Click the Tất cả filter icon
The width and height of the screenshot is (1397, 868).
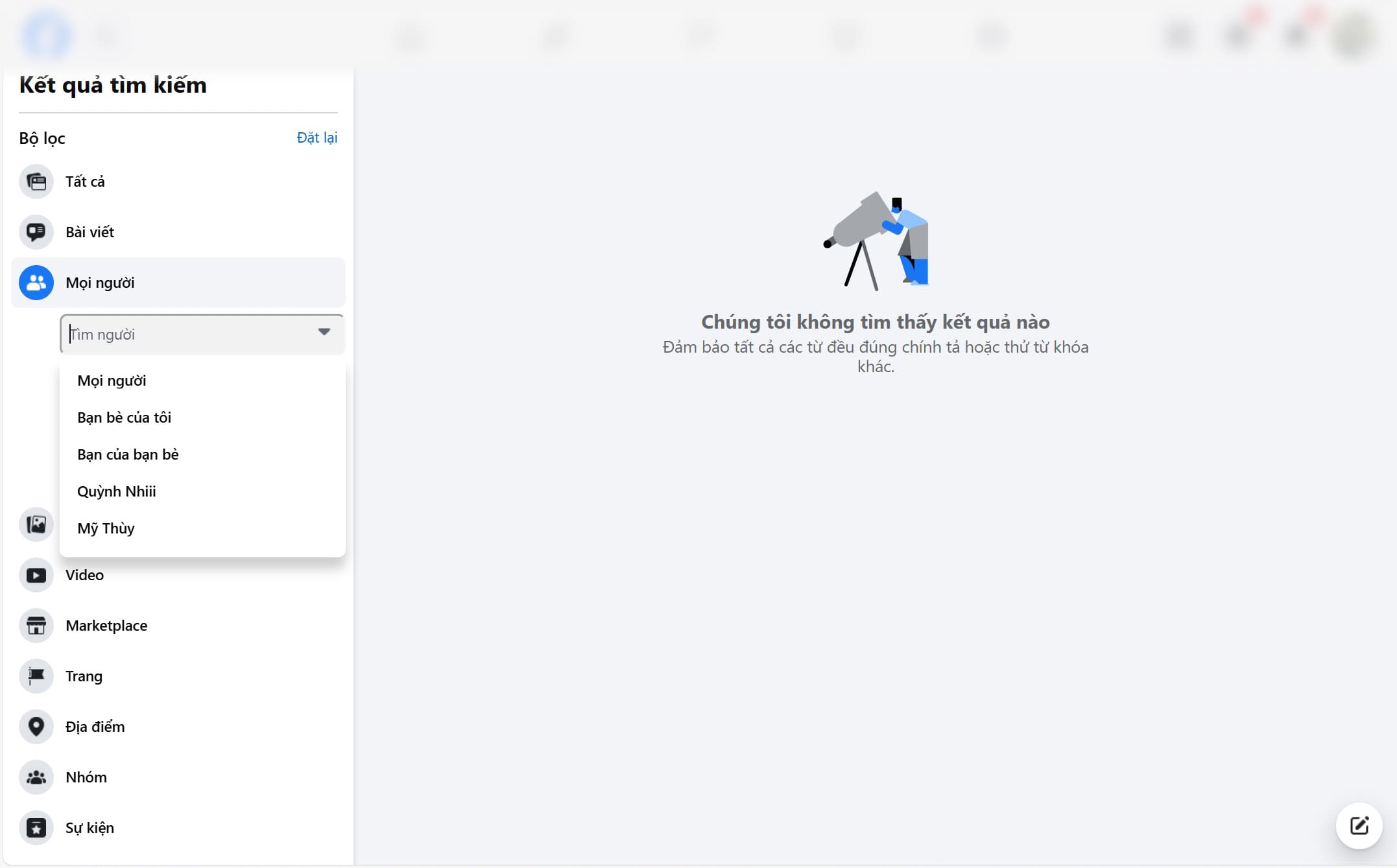click(x=37, y=181)
